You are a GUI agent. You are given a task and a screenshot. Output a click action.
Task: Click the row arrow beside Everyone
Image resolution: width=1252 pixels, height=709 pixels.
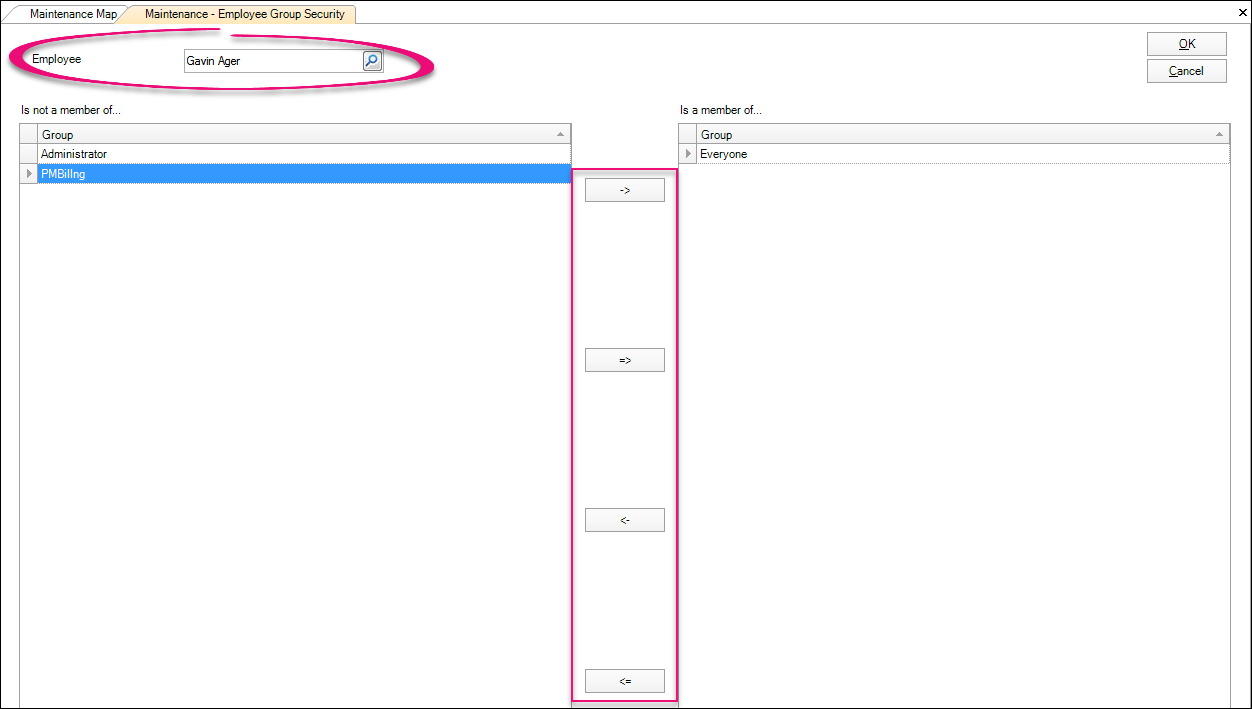click(688, 154)
